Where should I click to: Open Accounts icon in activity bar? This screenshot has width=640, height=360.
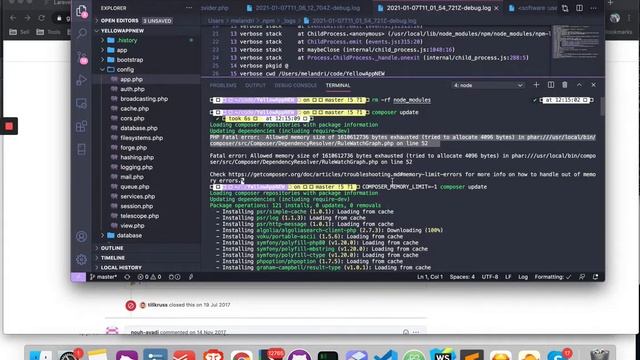[x=81, y=236]
